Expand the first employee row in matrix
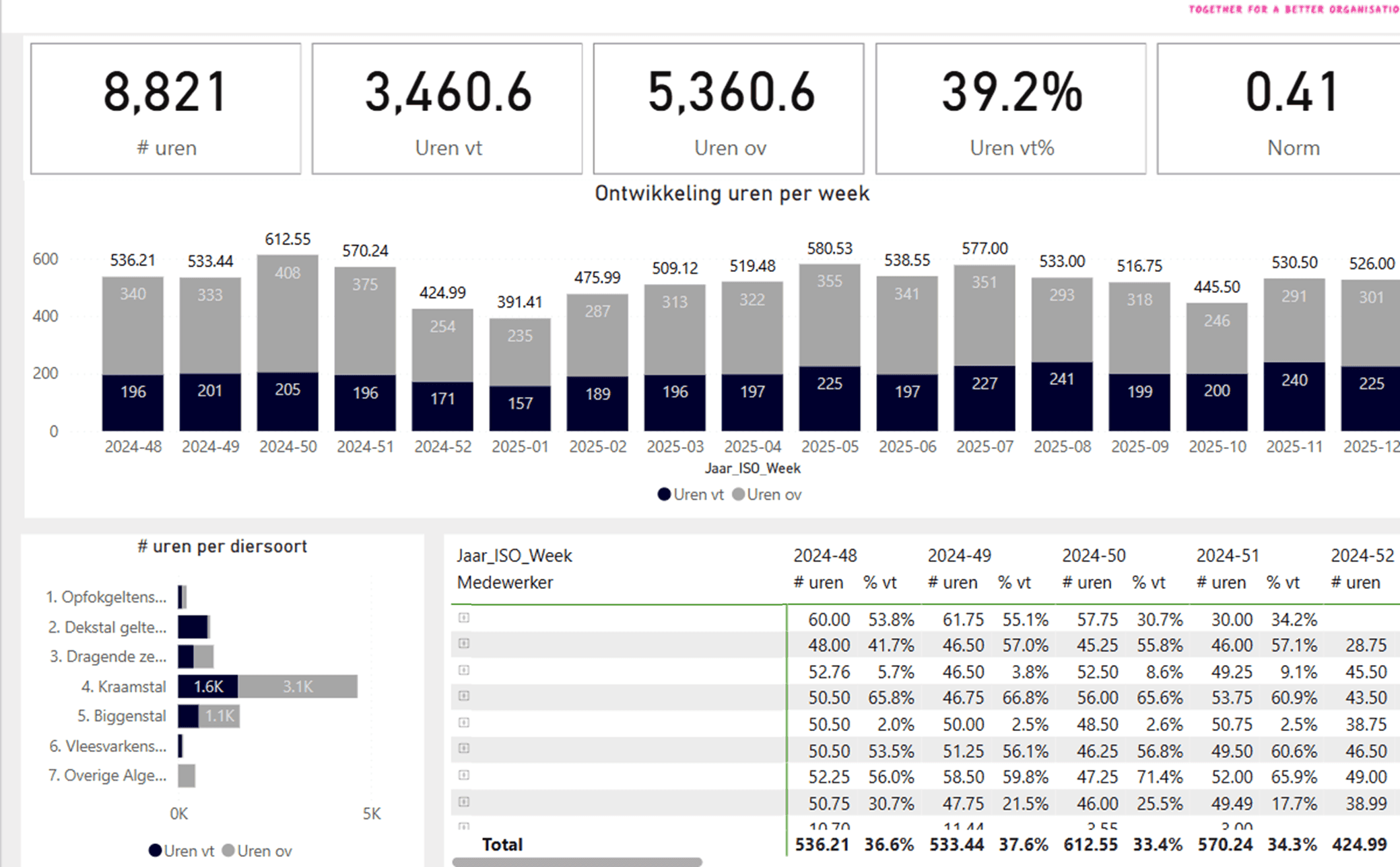 pyautogui.click(x=464, y=618)
